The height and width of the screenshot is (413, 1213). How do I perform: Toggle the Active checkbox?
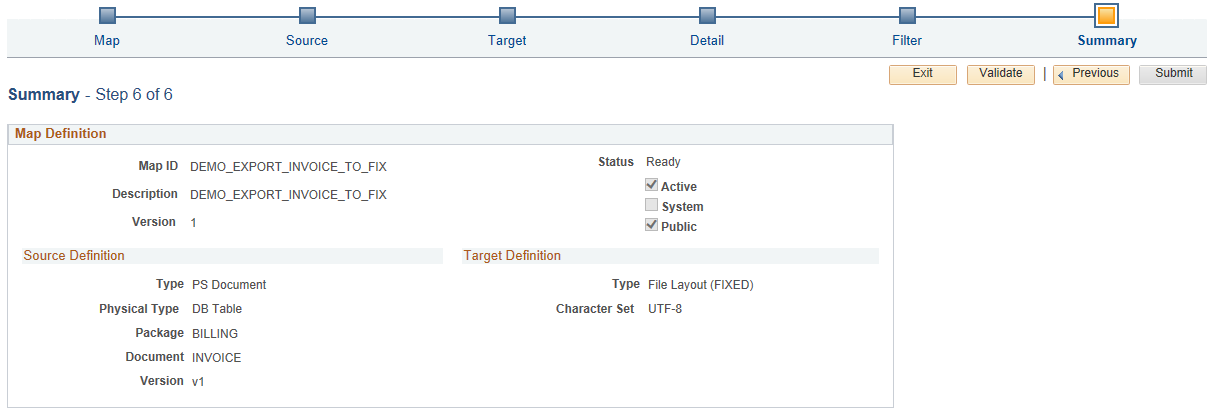(x=651, y=185)
